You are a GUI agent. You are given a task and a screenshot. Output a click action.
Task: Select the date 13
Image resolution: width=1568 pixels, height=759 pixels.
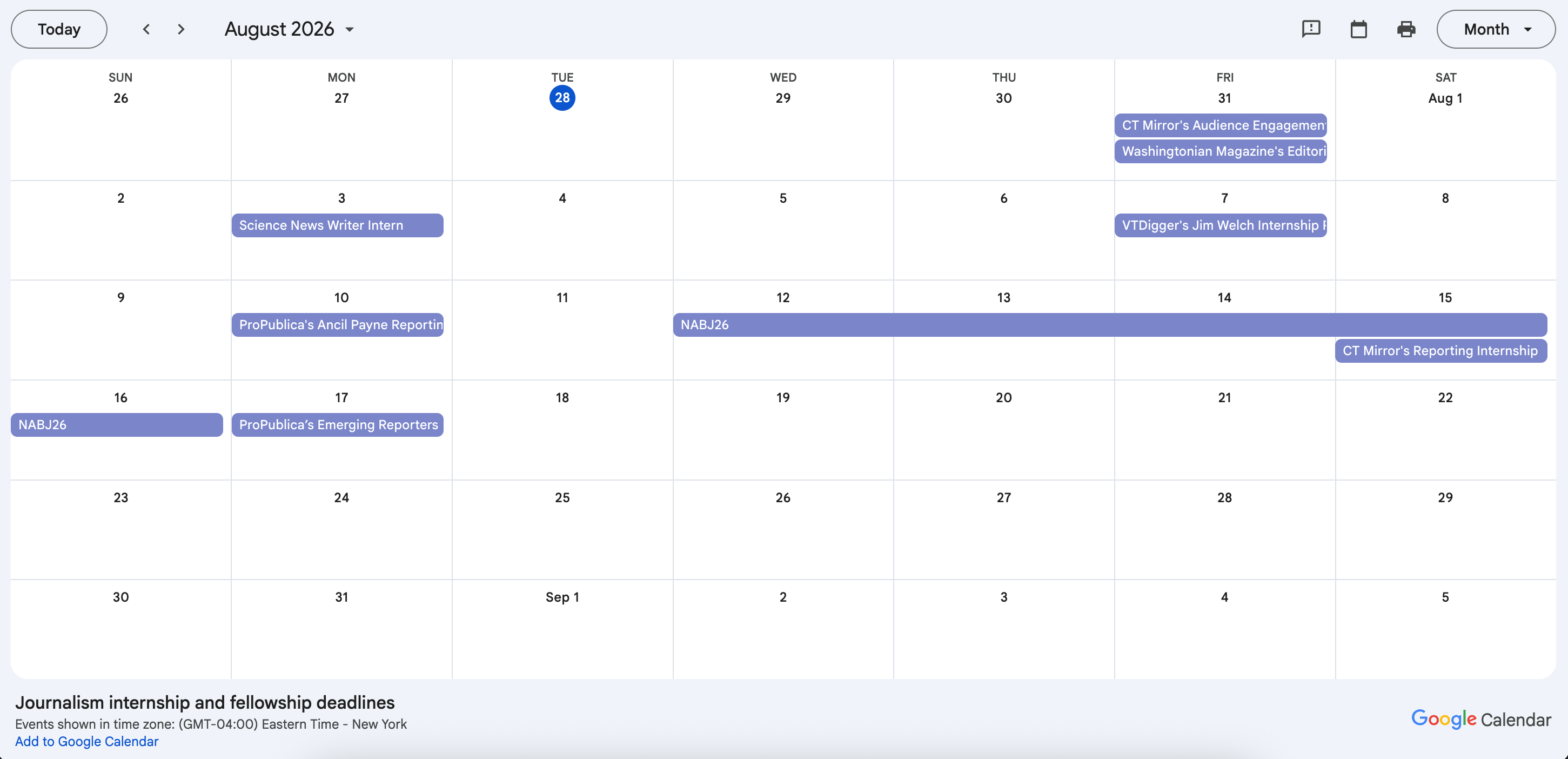(x=1004, y=297)
